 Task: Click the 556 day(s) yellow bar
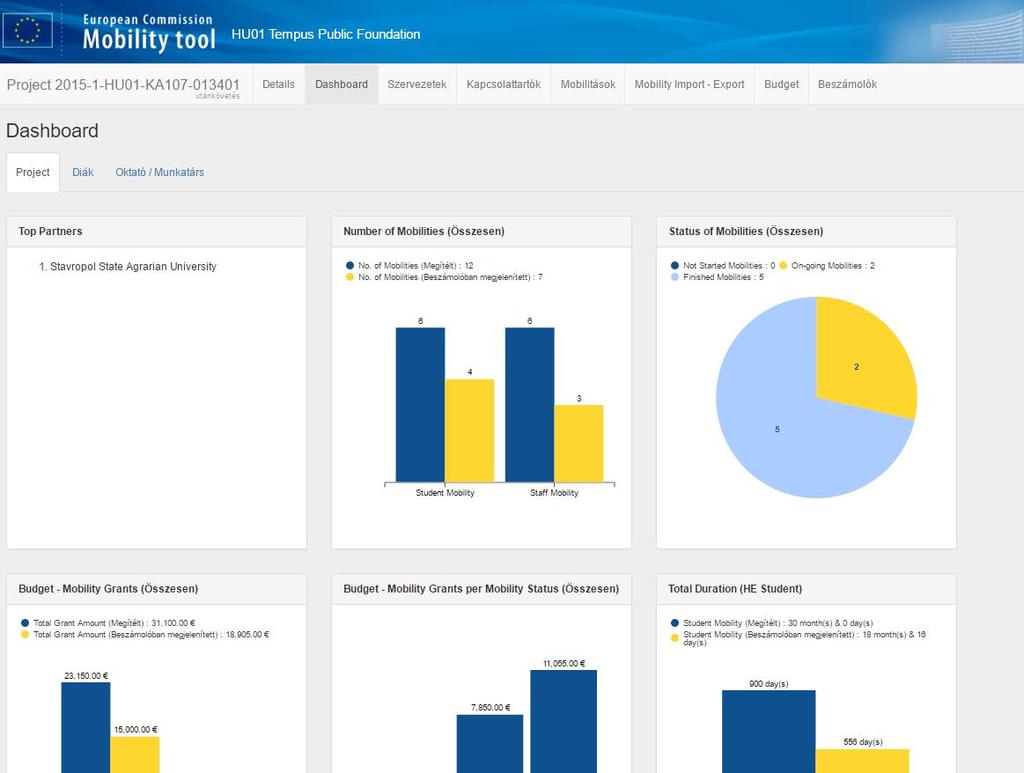862,761
